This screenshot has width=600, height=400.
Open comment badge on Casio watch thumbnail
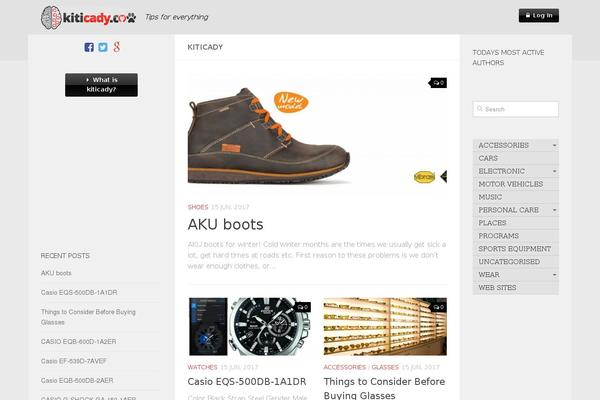click(x=303, y=307)
